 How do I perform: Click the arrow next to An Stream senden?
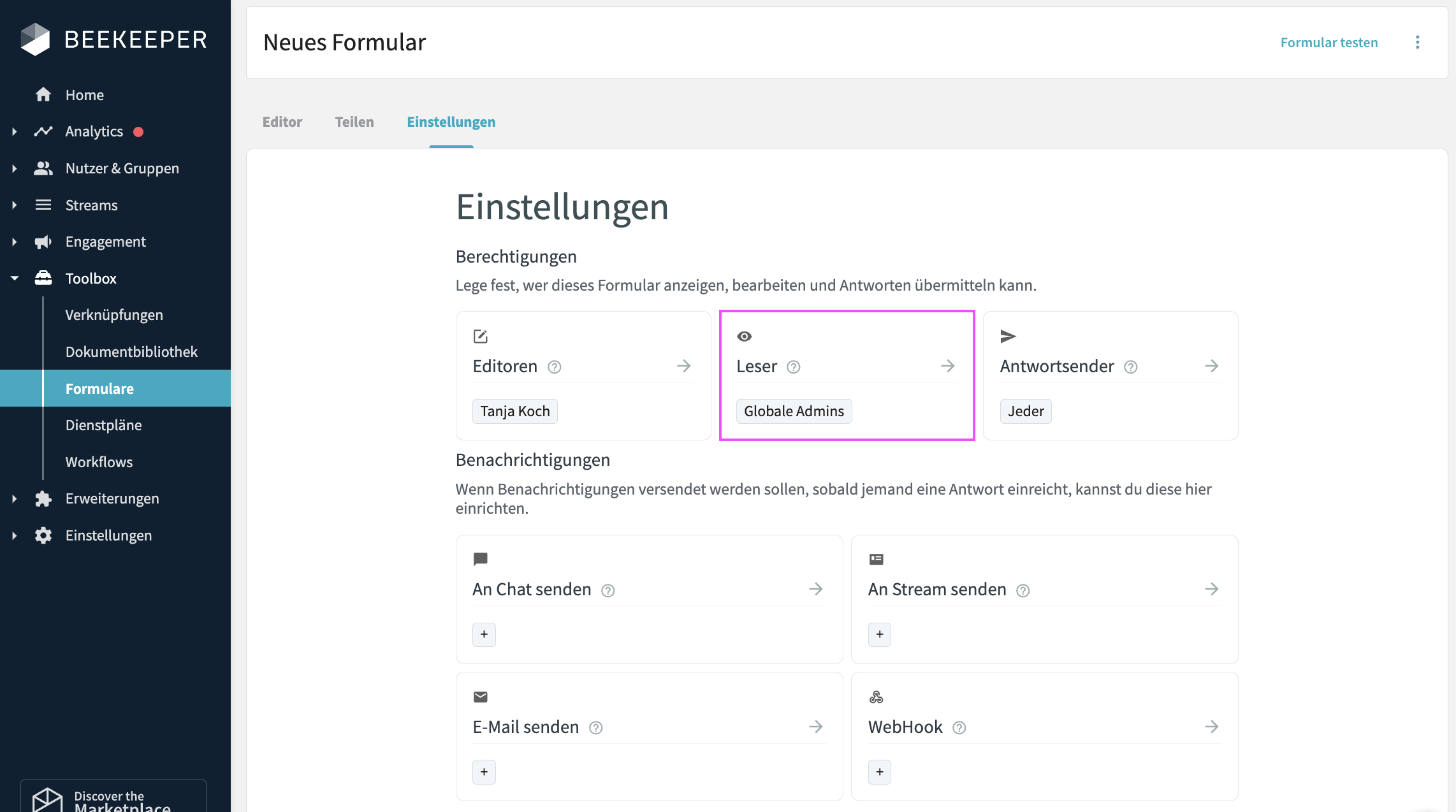coord(1211,589)
